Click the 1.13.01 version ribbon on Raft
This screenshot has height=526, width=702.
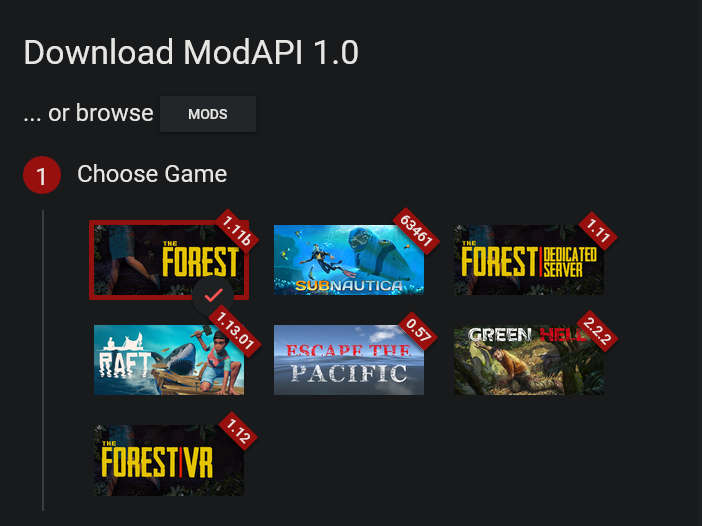235,330
